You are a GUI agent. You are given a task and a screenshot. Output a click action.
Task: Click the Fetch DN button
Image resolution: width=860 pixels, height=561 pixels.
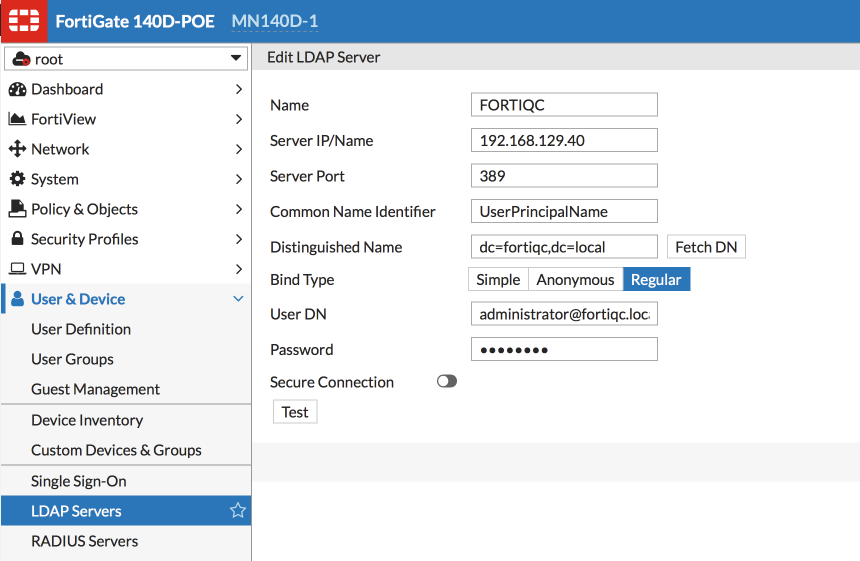pyautogui.click(x=706, y=247)
